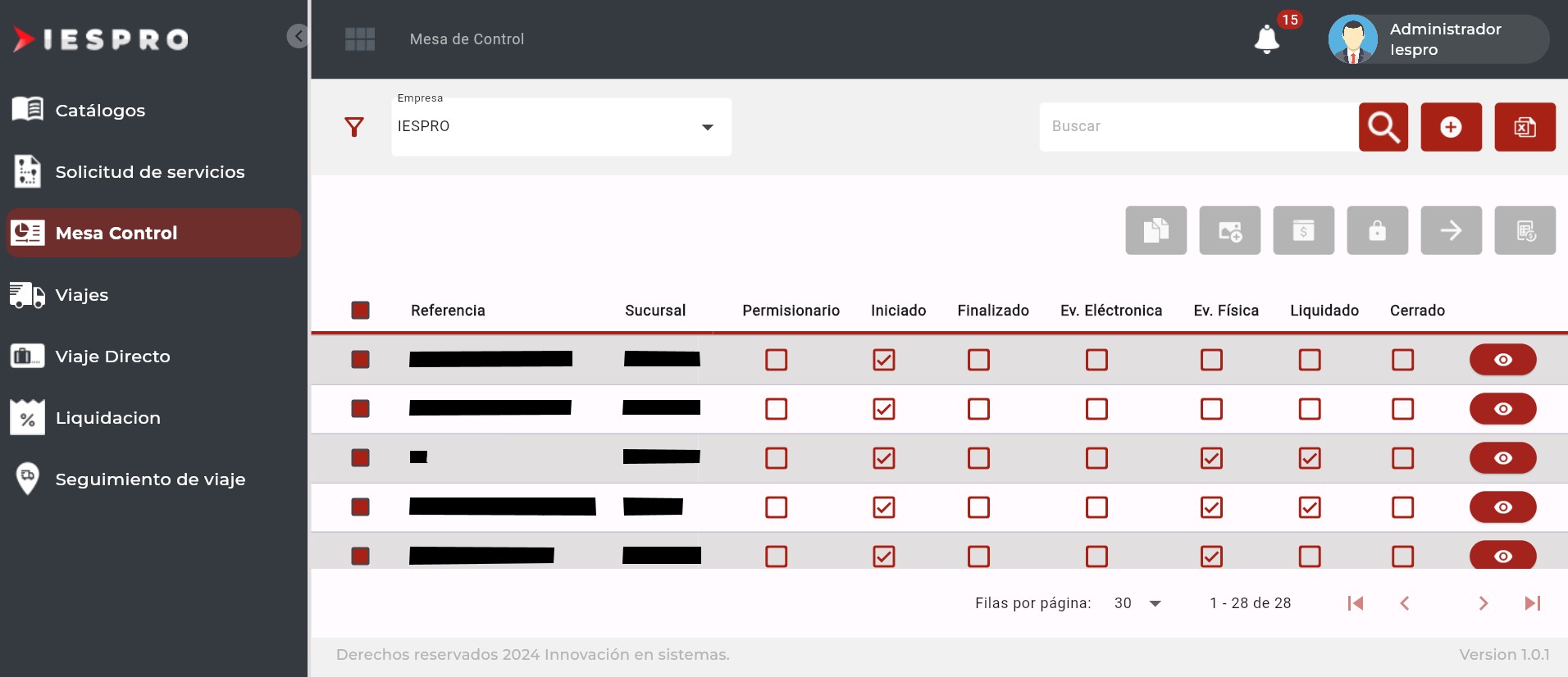Open the rows per page dropdown
1568x677 pixels.
tap(1137, 603)
